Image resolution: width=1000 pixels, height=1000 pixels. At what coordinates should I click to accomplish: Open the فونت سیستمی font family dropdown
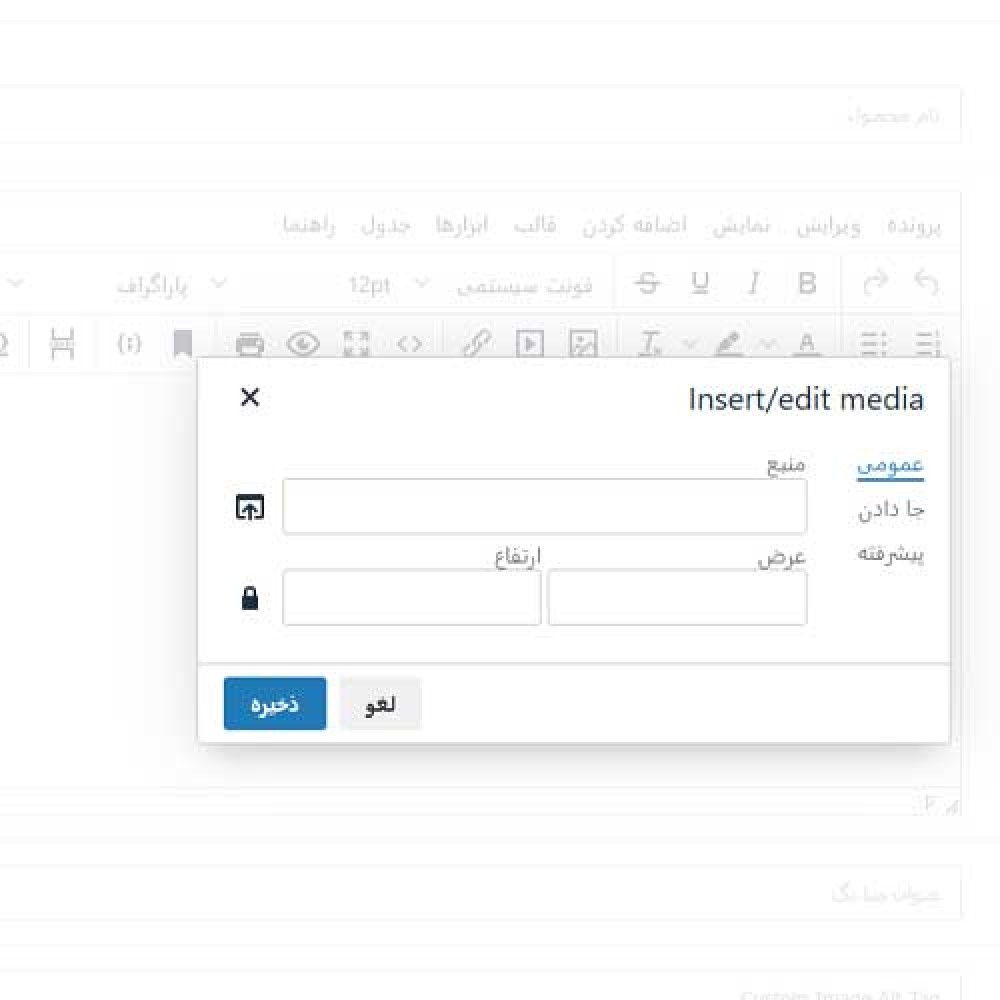(x=525, y=285)
